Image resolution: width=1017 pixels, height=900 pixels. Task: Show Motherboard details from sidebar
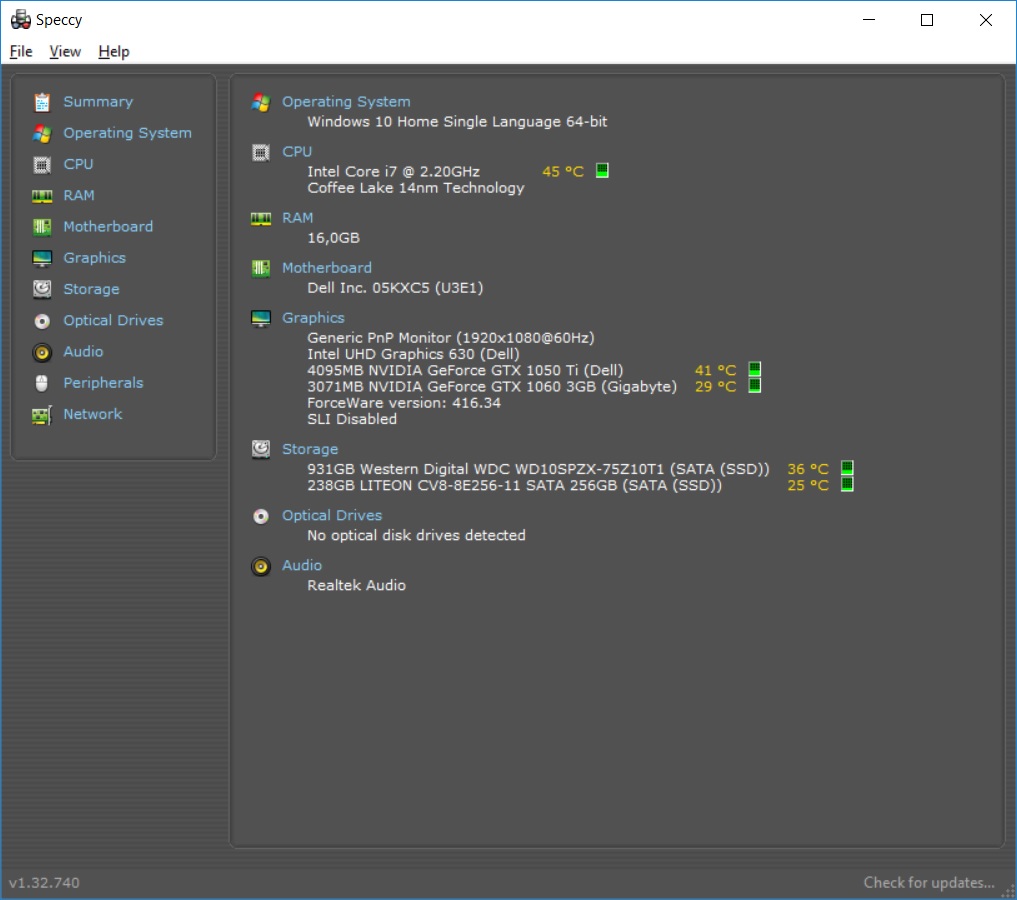click(108, 226)
